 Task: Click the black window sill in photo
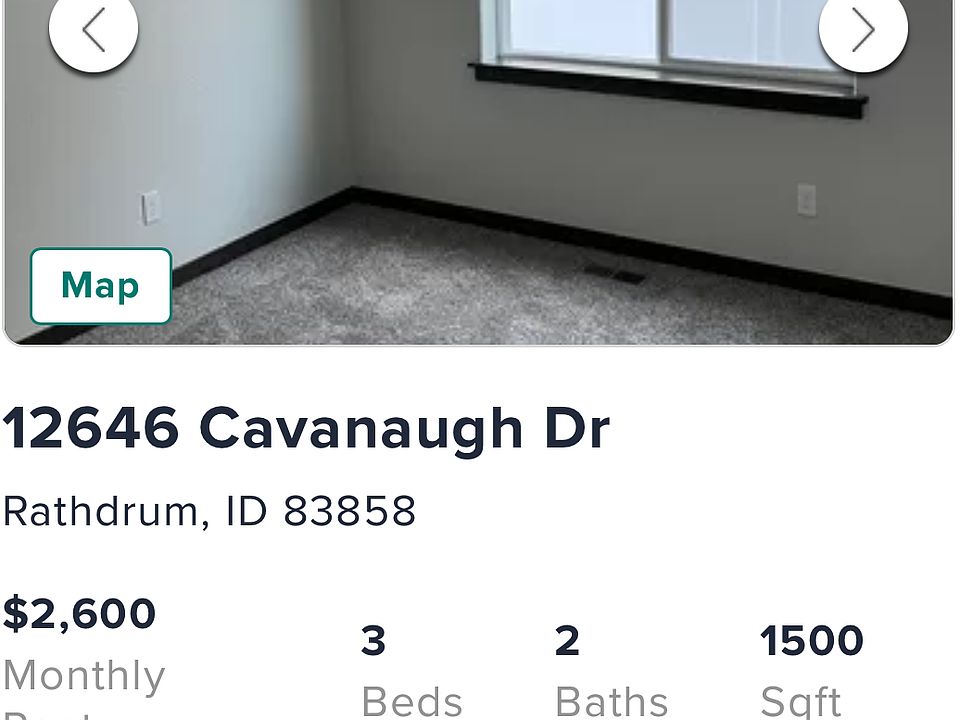tap(669, 91)
